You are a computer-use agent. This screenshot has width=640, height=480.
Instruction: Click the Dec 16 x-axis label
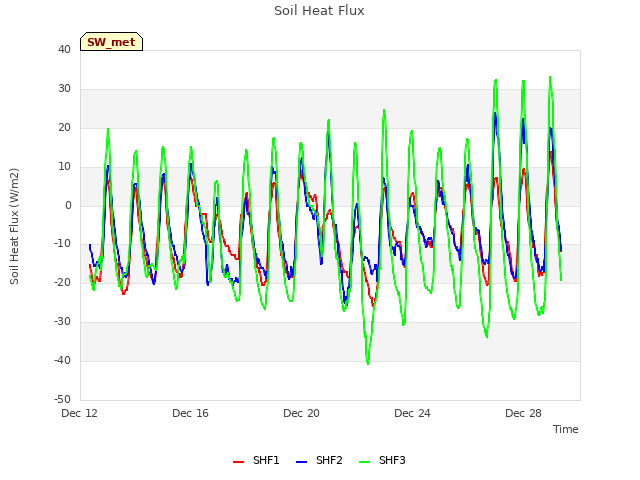(x=191, y=413)
